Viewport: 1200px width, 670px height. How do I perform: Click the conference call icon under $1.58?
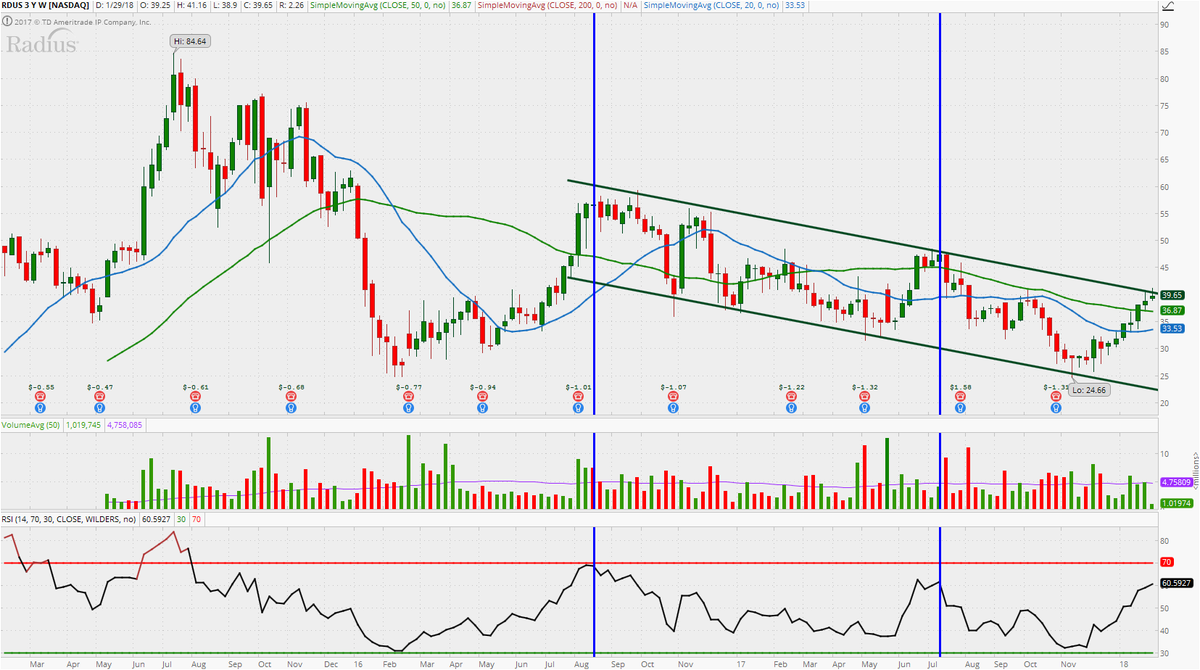tap(961, 396)
